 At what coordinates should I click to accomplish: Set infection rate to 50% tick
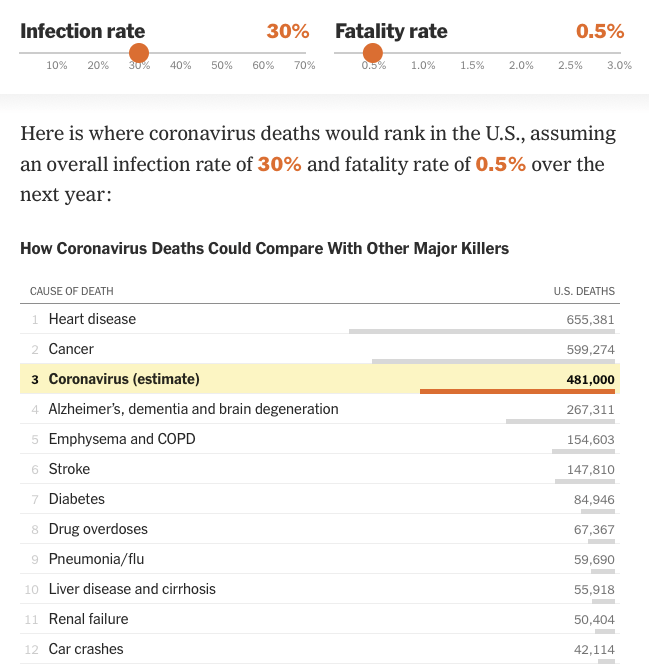click(x=222, y=53)
